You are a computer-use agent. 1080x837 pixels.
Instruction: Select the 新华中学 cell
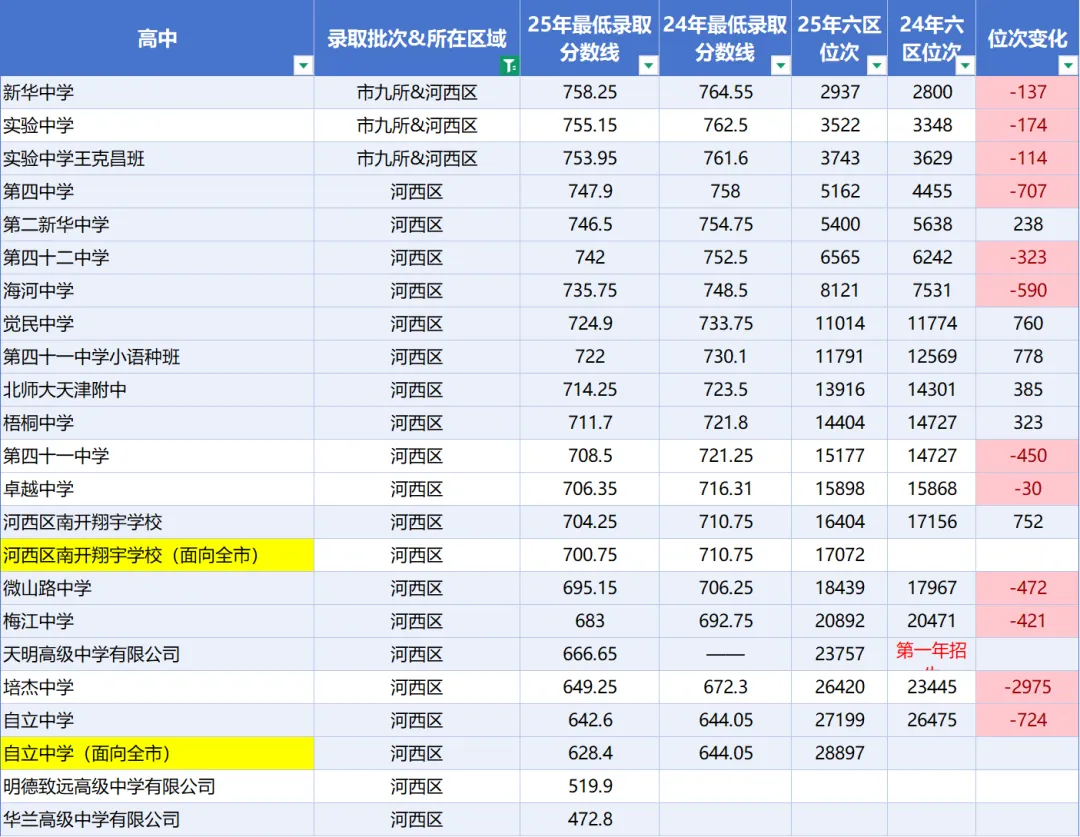click(157, 92)
